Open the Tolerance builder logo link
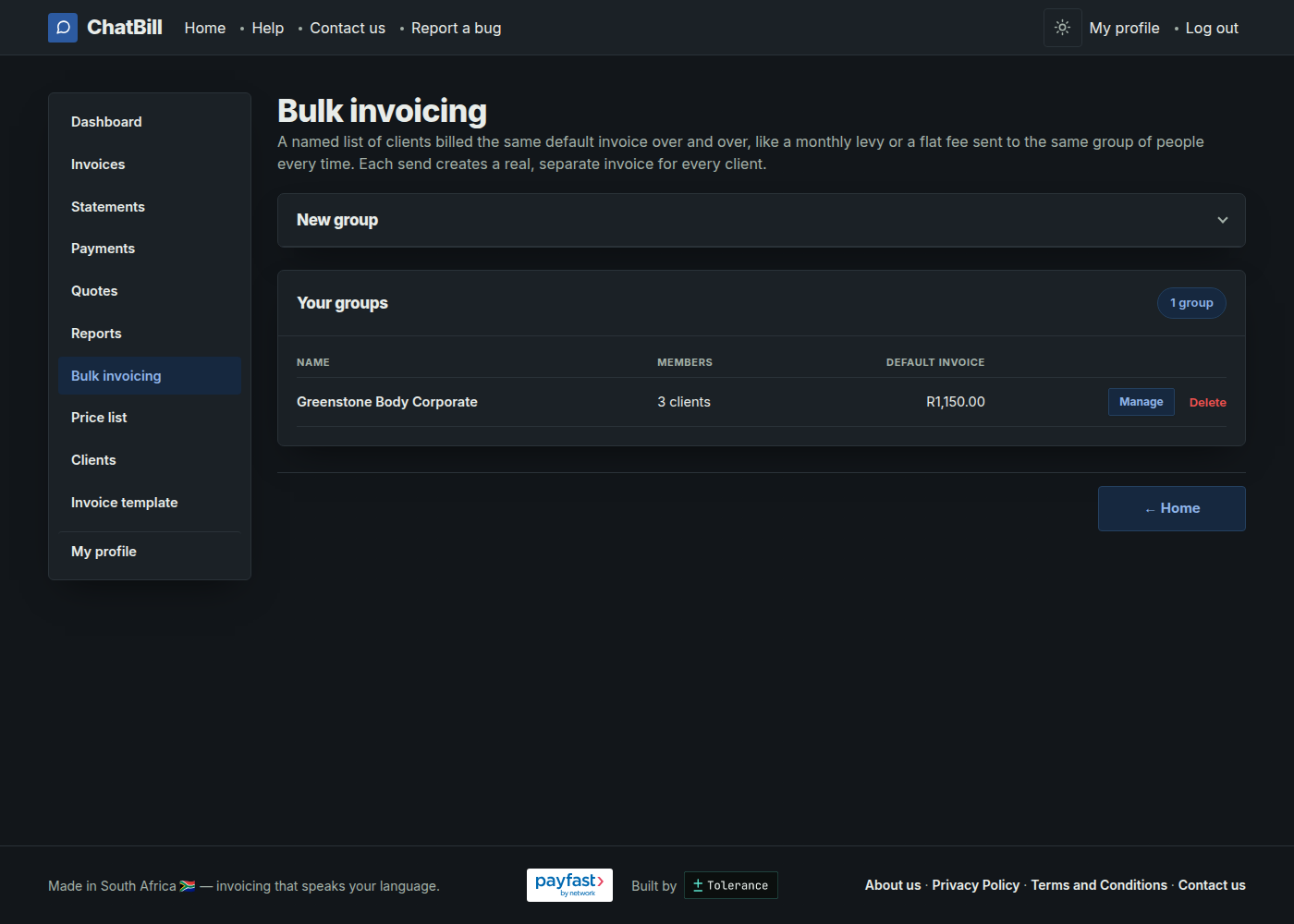 [x=731, y=885]
